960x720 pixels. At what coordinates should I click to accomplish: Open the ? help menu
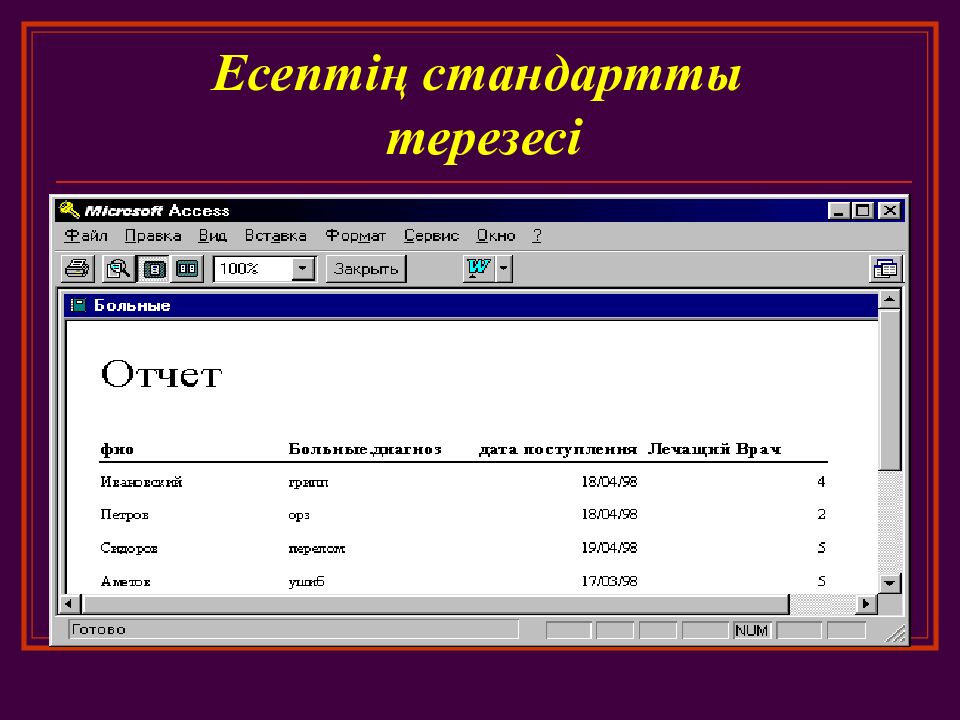(537, 236)
